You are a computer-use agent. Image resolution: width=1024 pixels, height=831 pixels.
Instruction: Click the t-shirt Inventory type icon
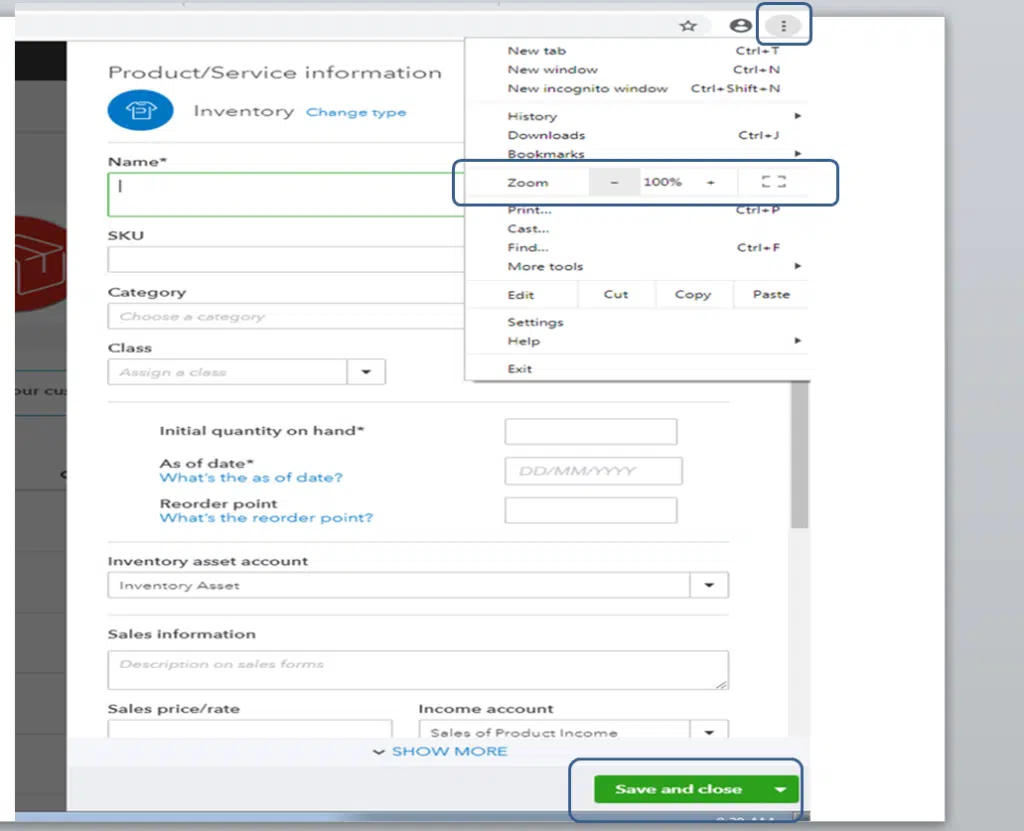(x=140, y=110)
